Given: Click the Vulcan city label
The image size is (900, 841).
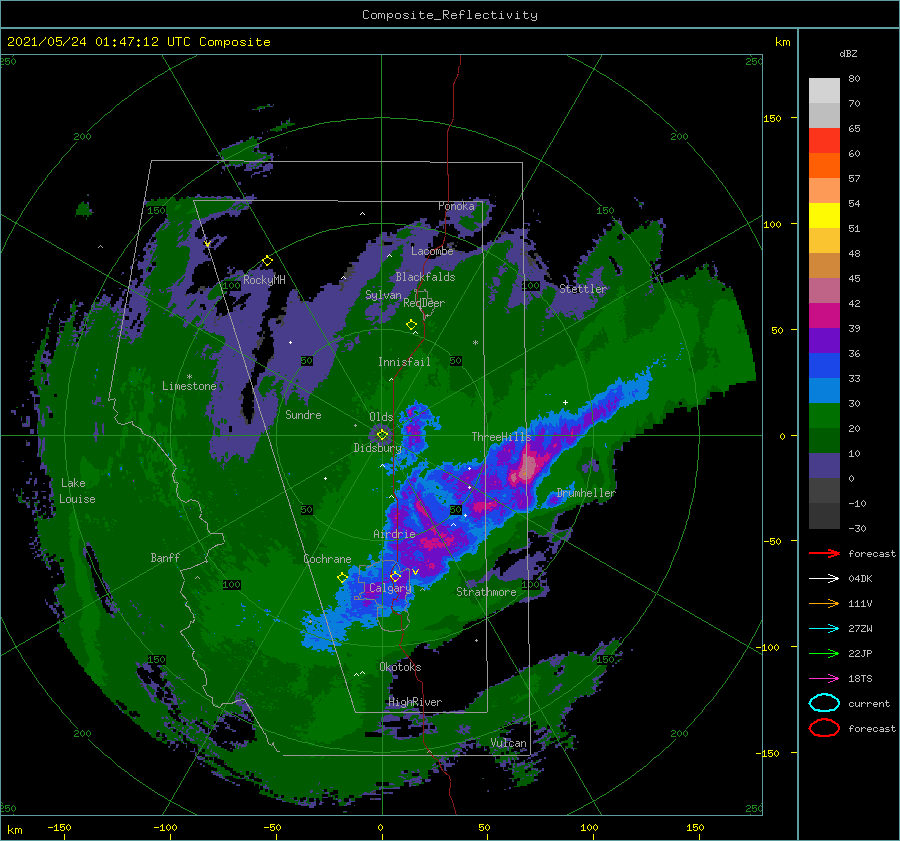Looking at the screenshot, I should (x=508, y=743).
